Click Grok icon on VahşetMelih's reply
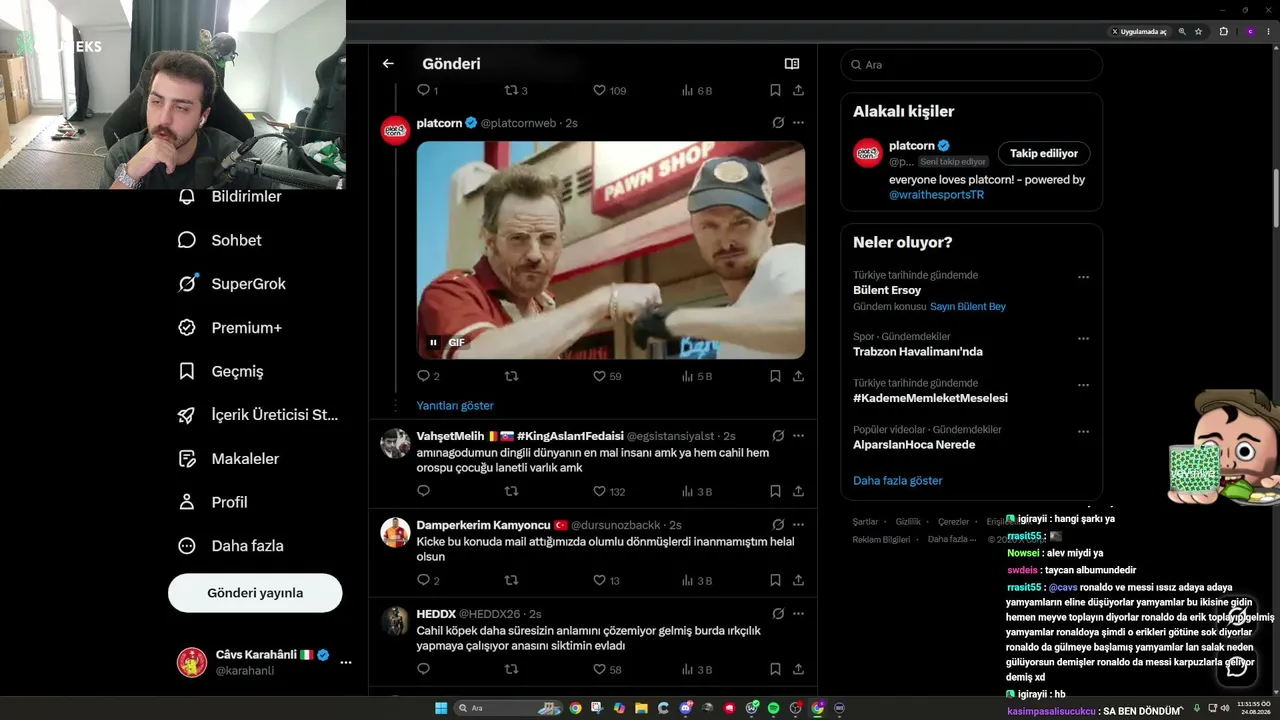Screen dimensions: 1280x720 click(778, 436)
